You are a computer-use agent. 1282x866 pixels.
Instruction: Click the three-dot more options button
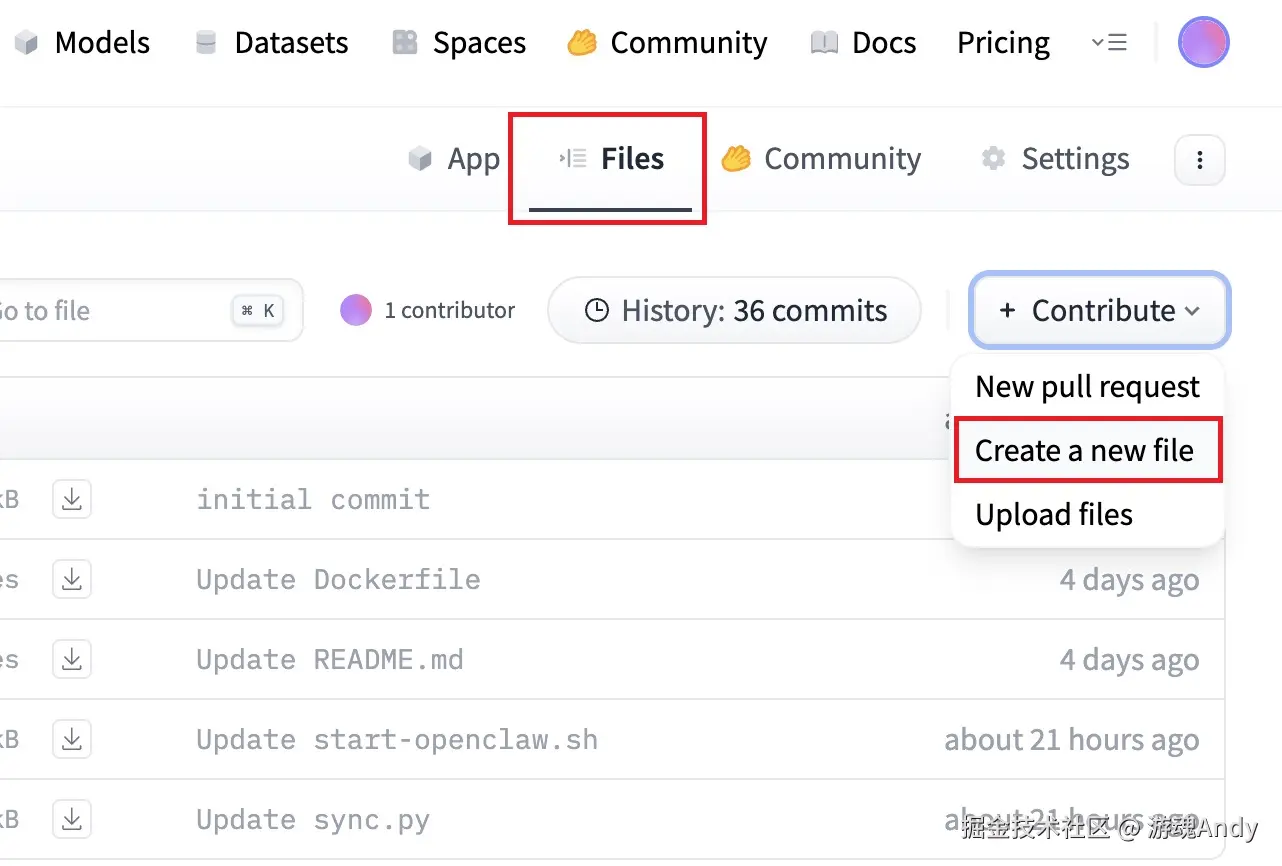pyautogui.click(x=1199, y=160)
